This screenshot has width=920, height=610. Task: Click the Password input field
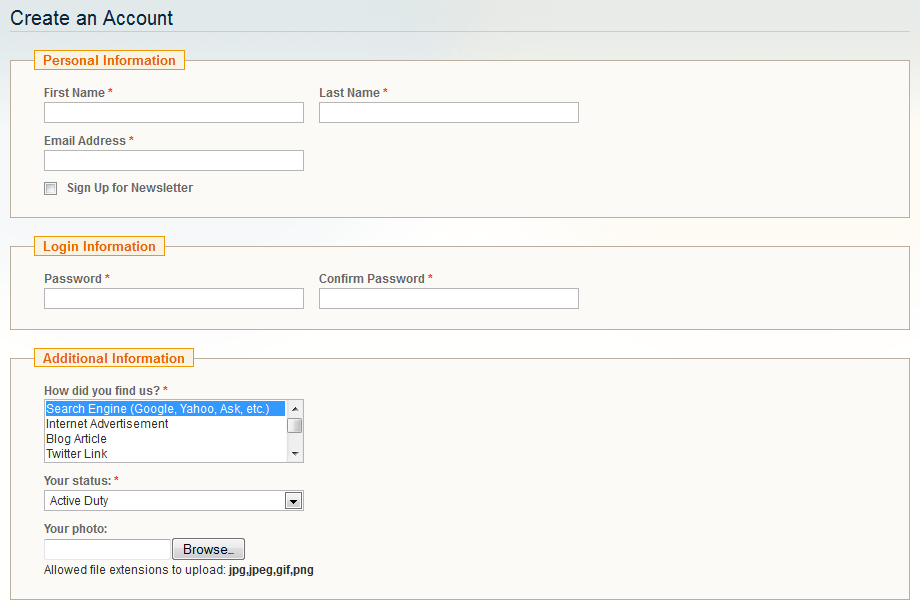[x=174, y=299]
